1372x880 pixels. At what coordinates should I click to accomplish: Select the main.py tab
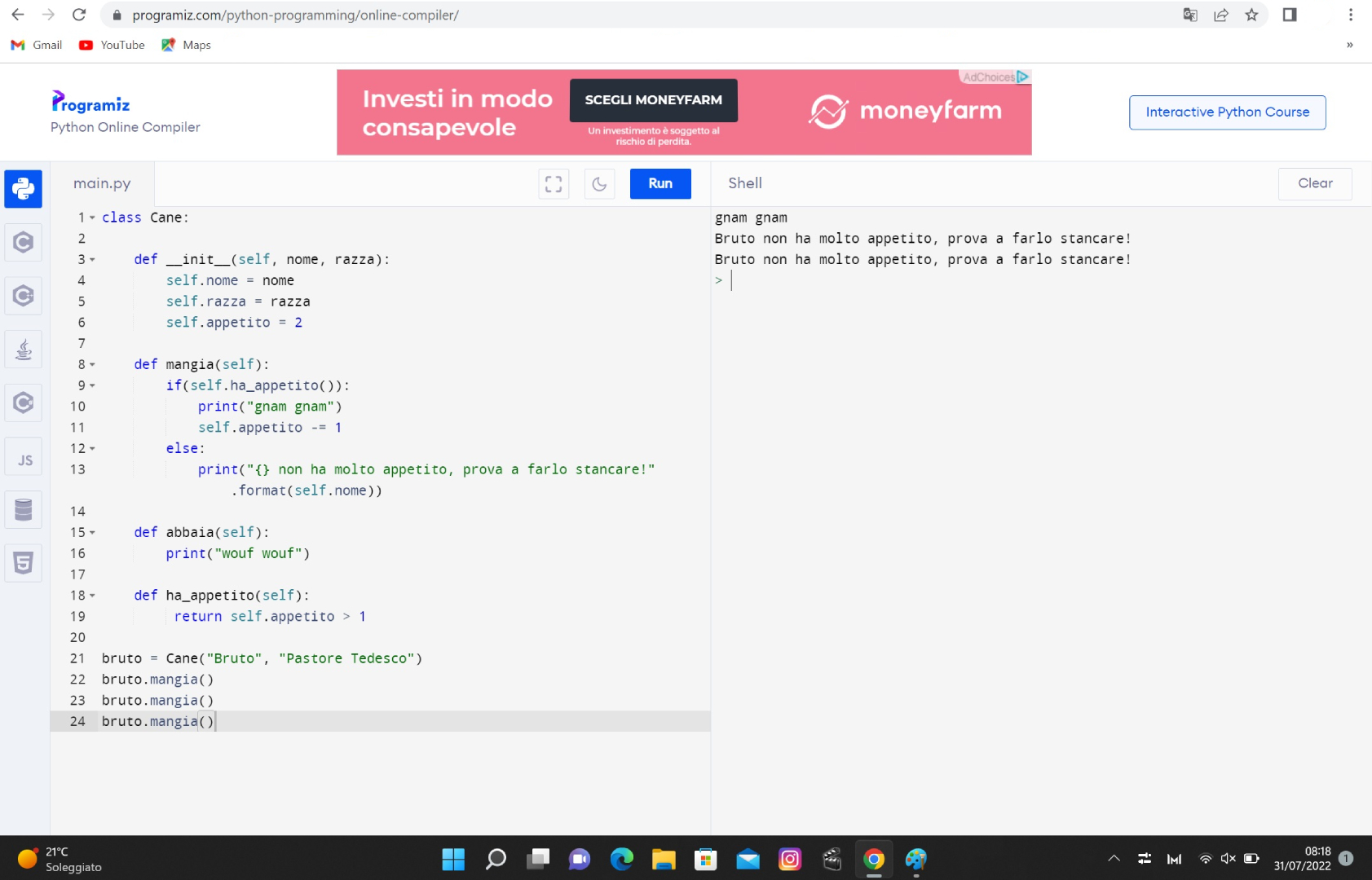(101, 183)
